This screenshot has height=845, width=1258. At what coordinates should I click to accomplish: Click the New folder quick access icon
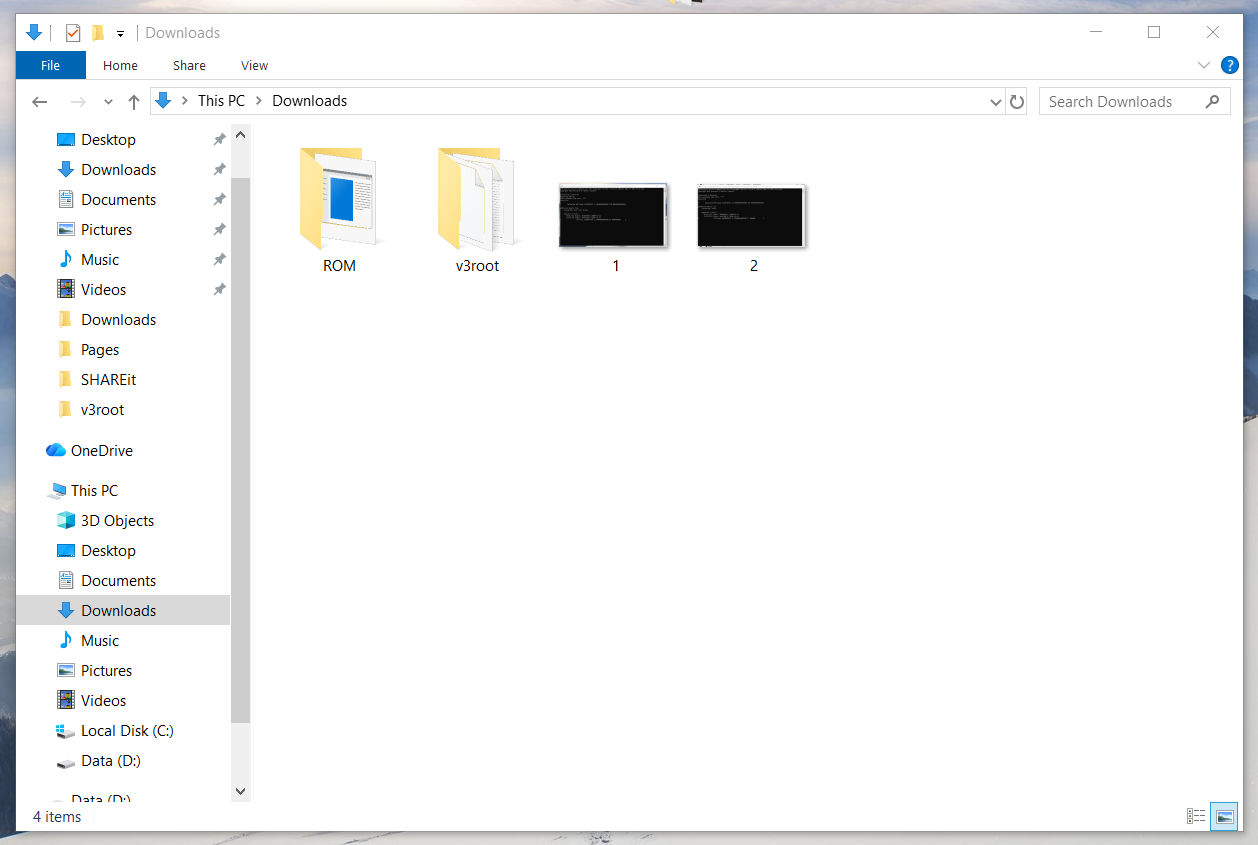[98, 33]
